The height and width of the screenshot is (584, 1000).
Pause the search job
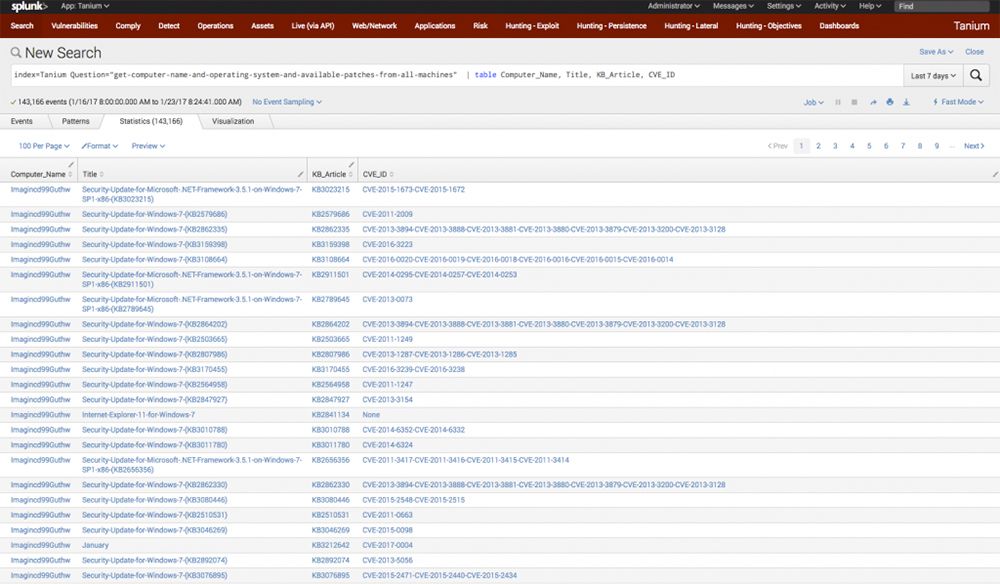click(838, 102)
